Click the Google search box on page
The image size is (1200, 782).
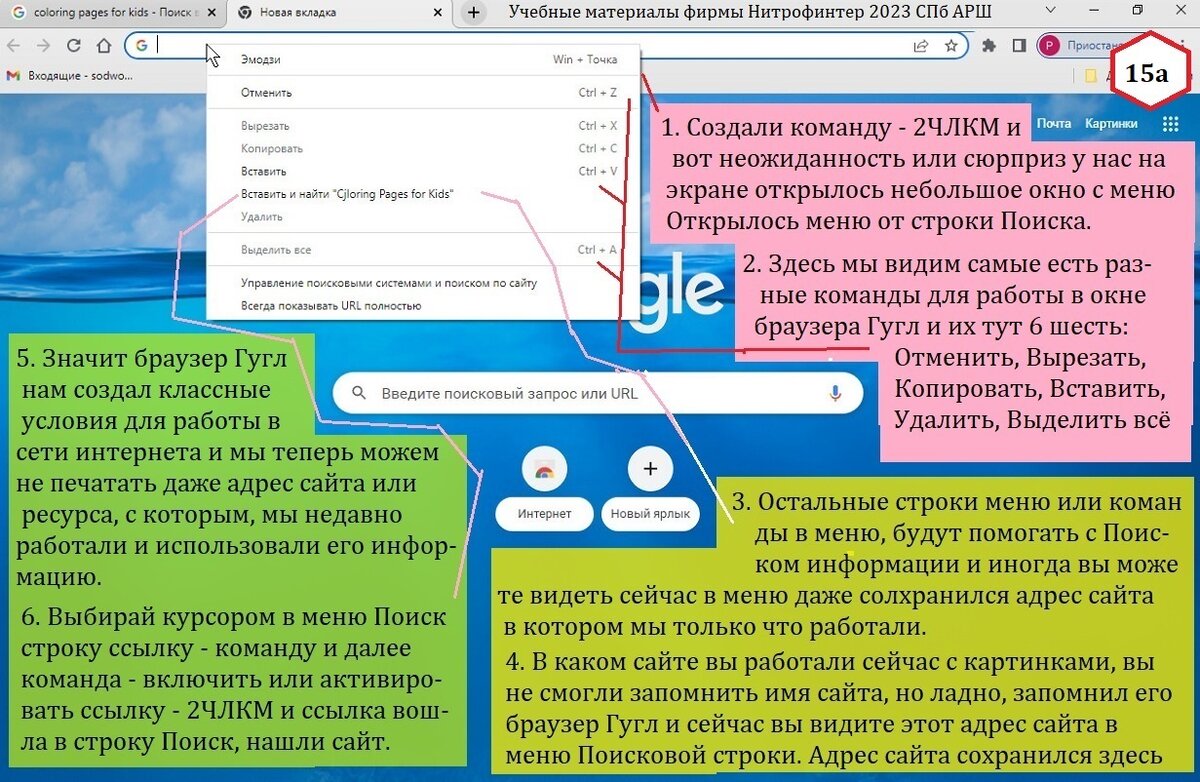tap(598, 394)
